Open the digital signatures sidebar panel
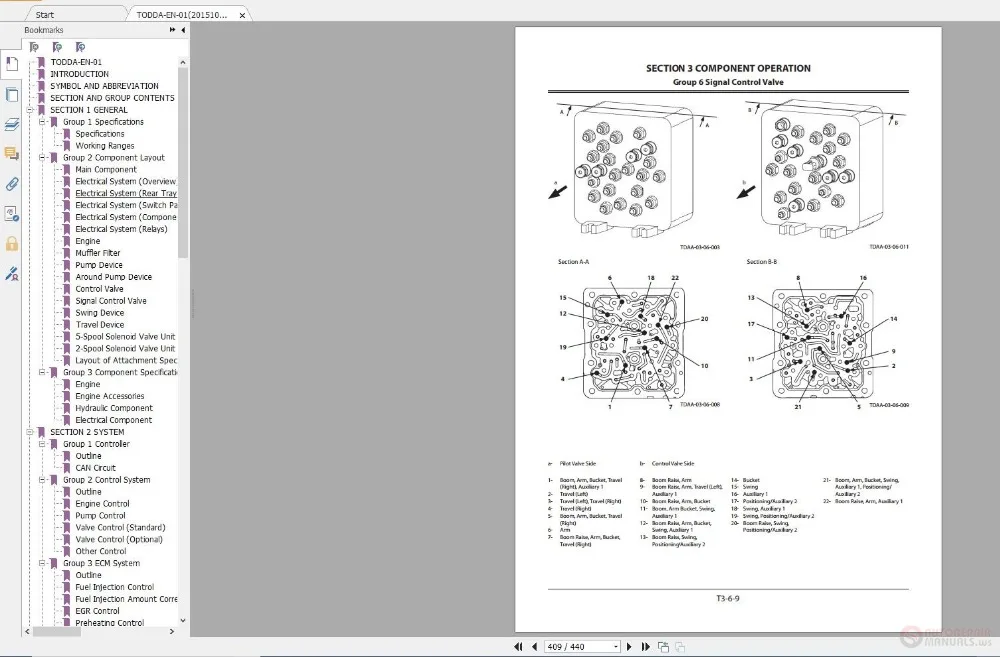1000x657 pixels. point(11,214)
